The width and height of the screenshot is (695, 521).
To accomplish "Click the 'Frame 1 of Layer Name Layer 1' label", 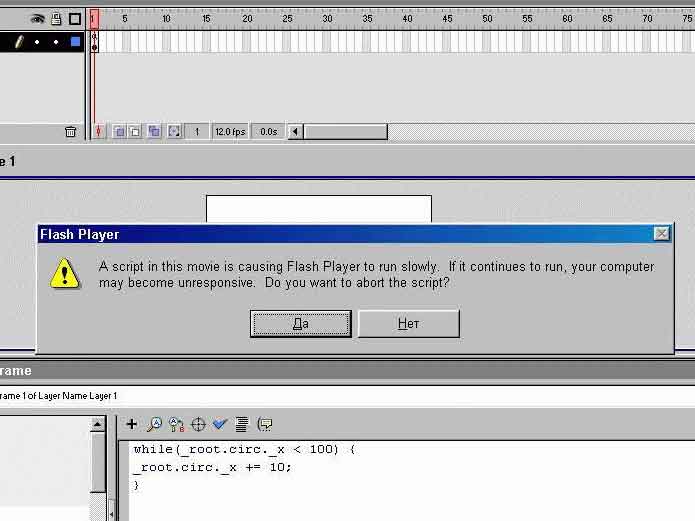I will (58, 396).
